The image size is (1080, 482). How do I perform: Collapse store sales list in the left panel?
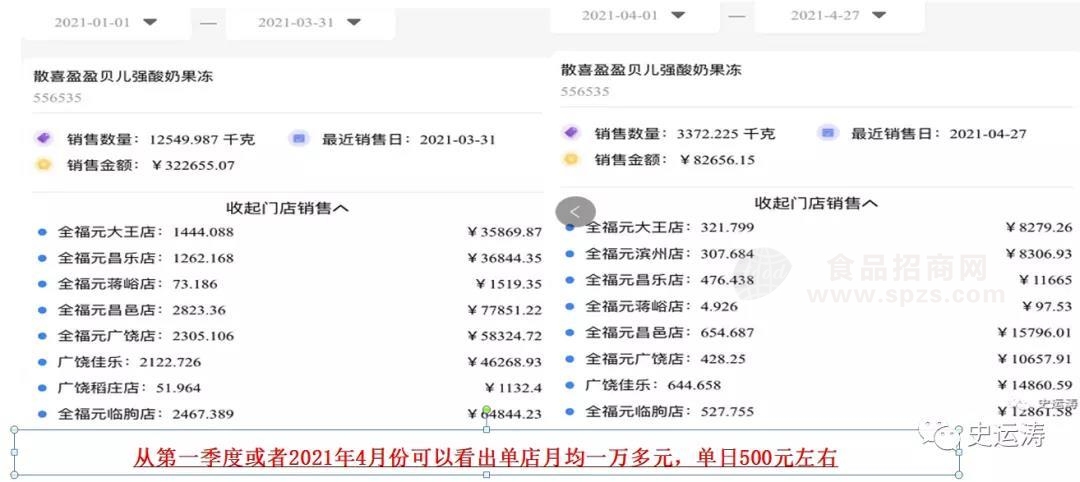point(287,208)
